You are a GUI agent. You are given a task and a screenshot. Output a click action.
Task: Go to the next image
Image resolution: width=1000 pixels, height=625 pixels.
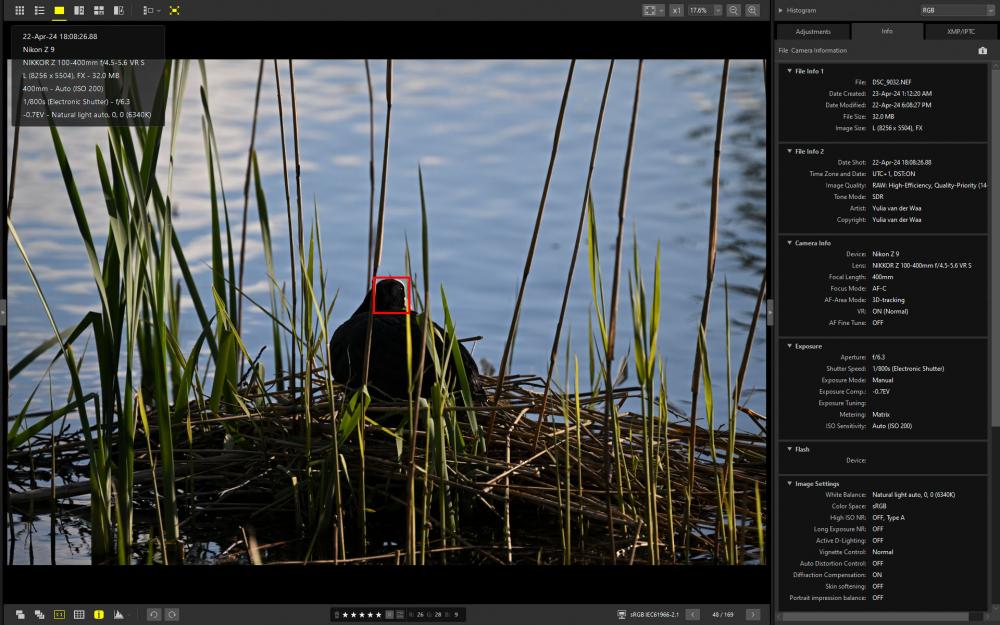(753, 614)
